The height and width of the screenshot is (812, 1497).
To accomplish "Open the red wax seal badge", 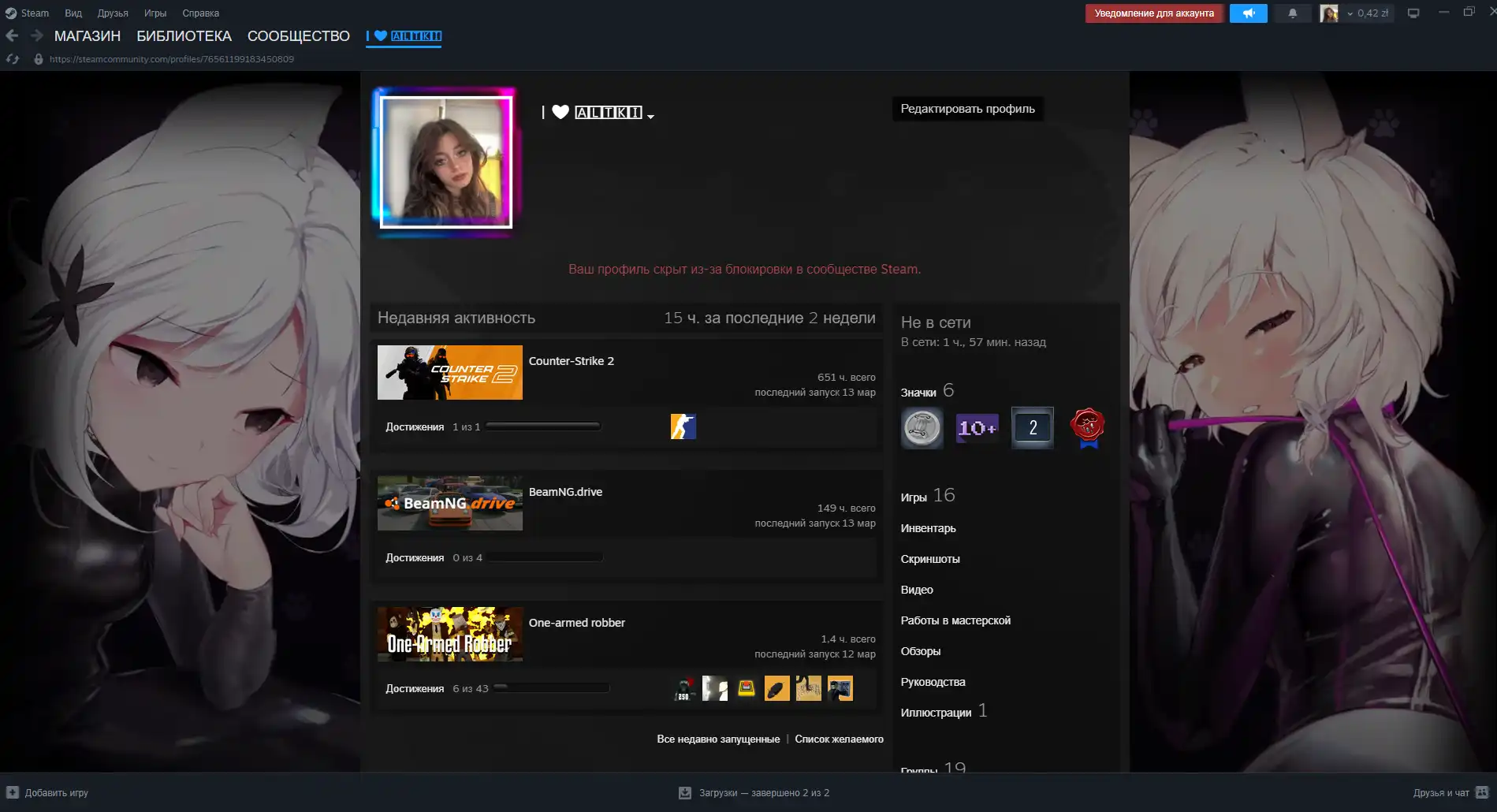I will [1088, 428].
